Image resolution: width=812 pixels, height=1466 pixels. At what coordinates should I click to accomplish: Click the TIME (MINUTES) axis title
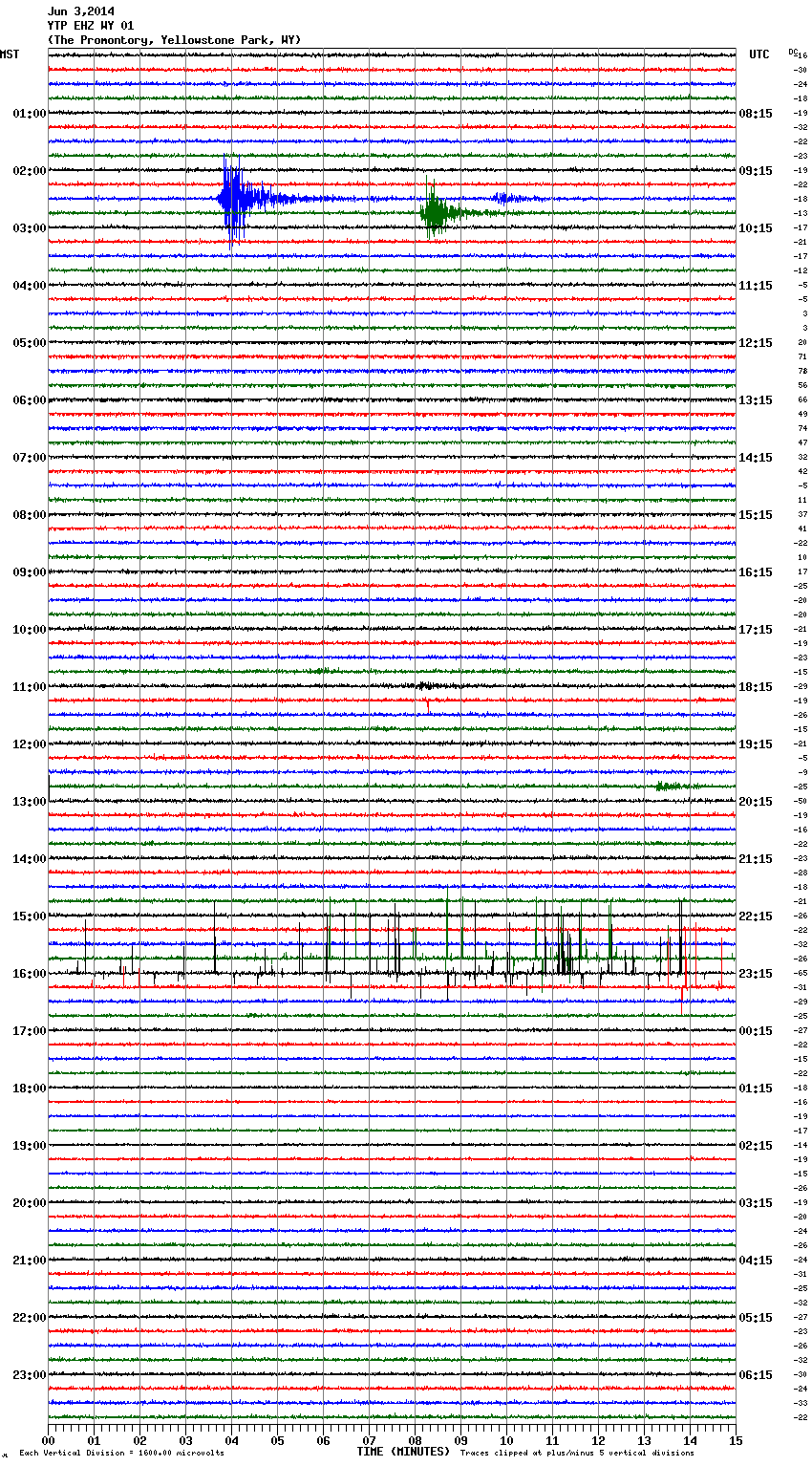tap(403, 1452)
